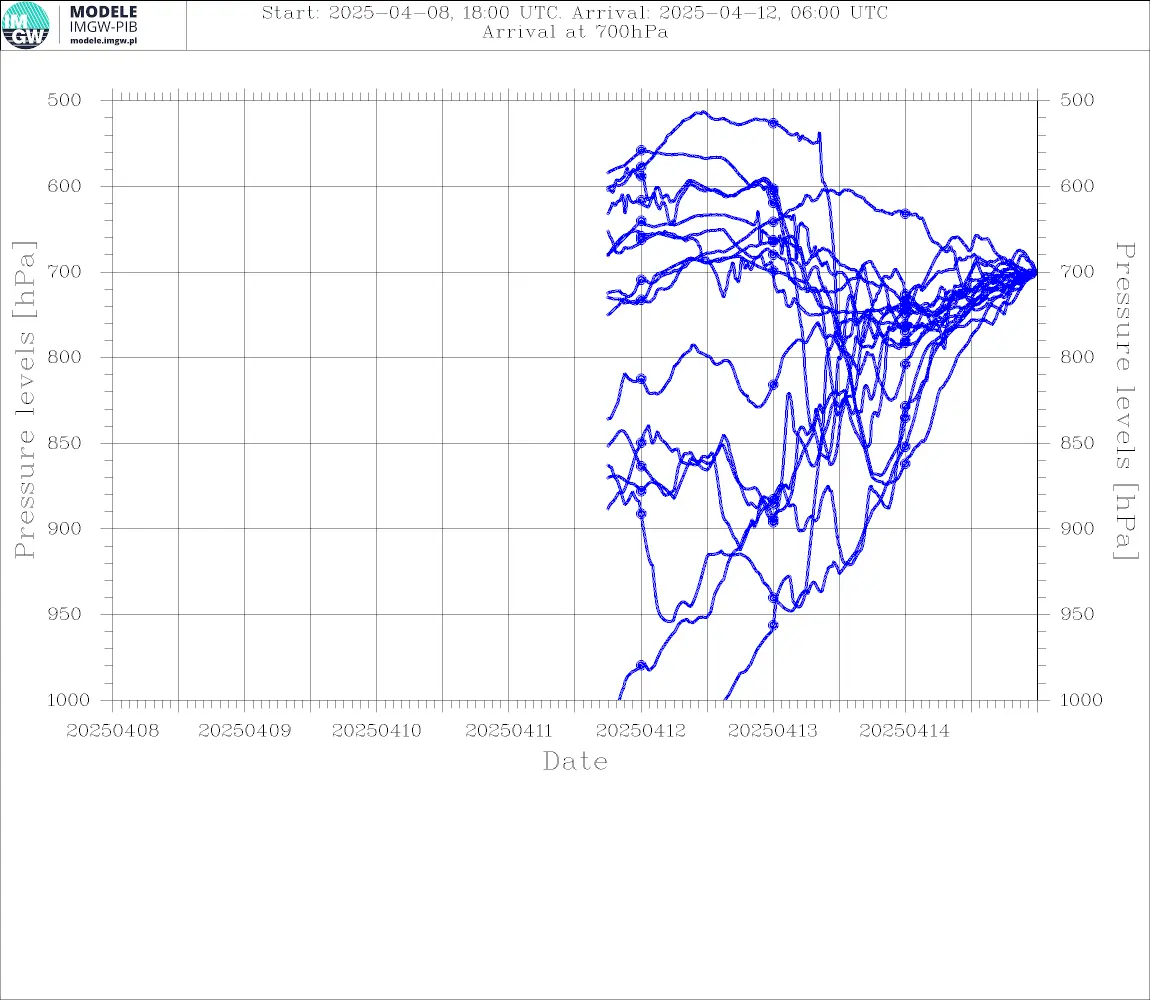Viewport: 1150px width, 1000px height.
Task: Click the IMGW round logo icon
Action: click(26, 25)
